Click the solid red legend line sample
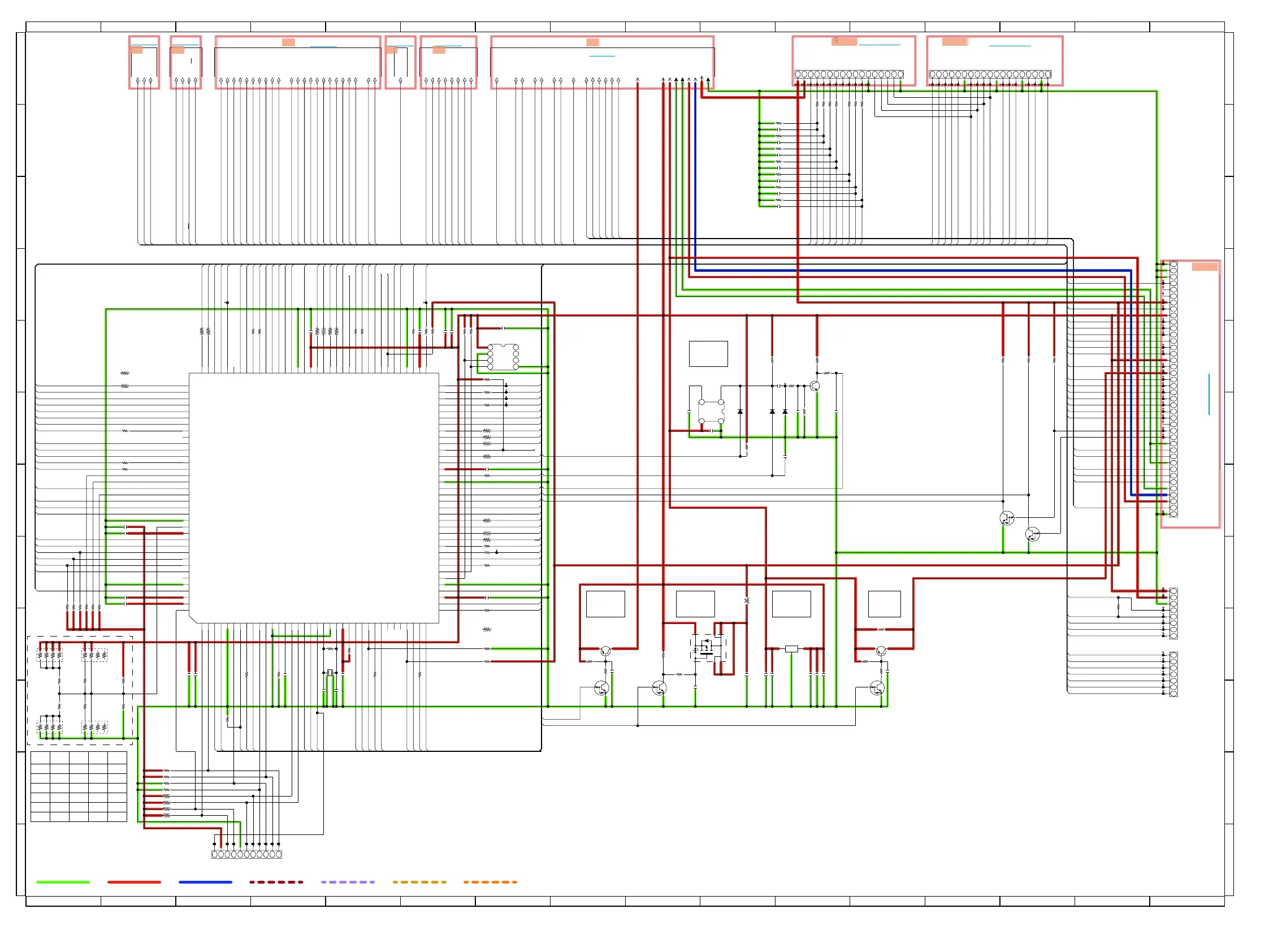1282x952 pixels. (x=135, y=882)
